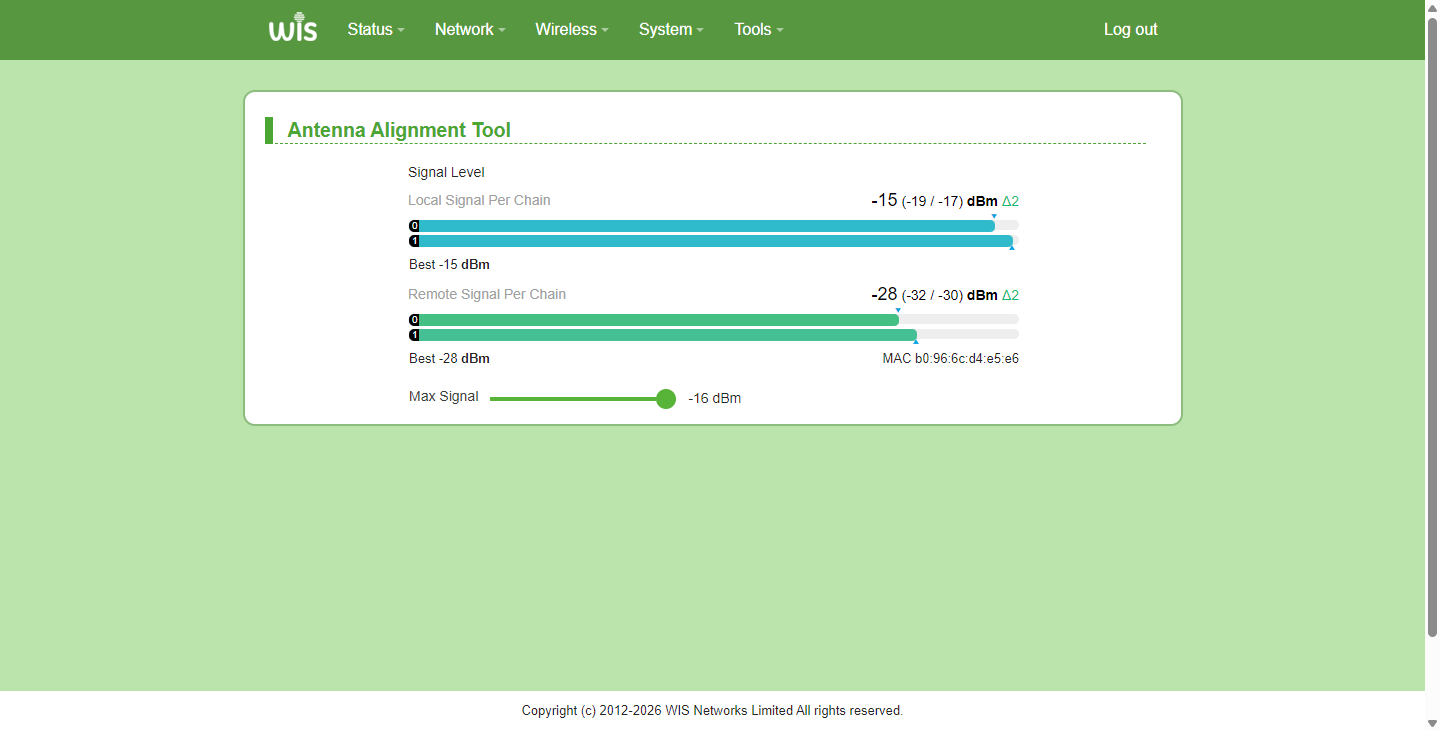This screenshot has width=1440, height=731.
Task: Click the Log out link
Action: point(1130,30)
